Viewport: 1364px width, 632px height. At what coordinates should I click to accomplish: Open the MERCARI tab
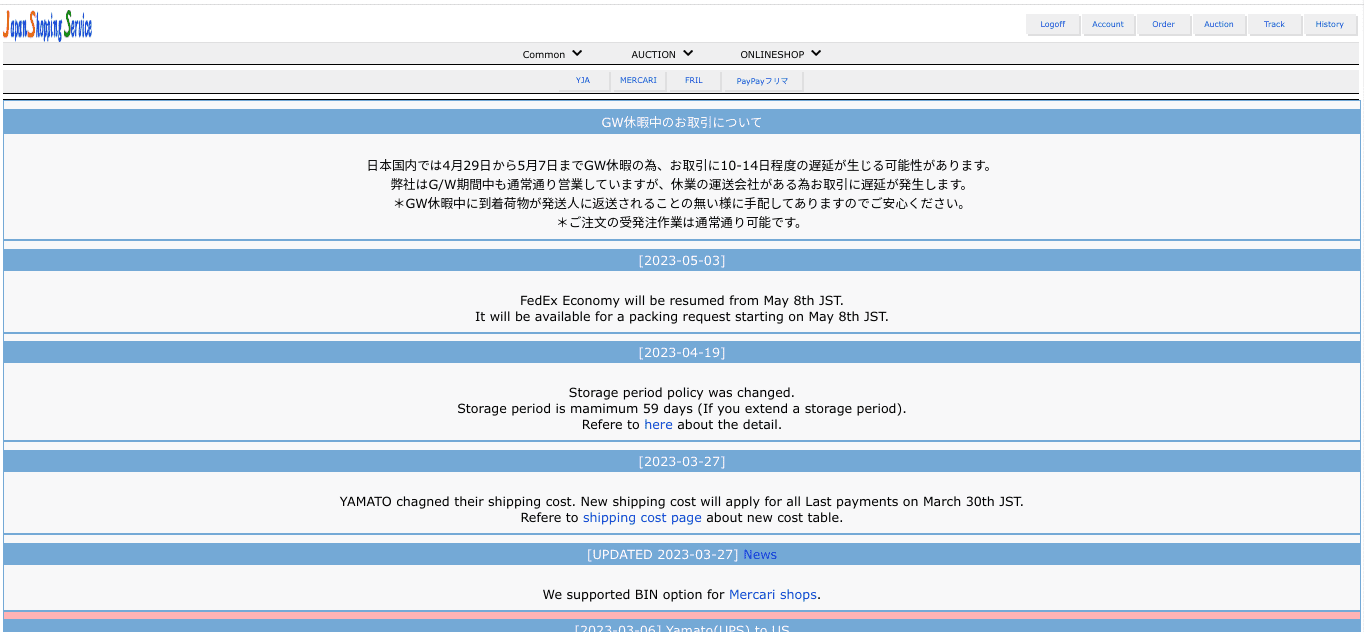coord(638,80)
